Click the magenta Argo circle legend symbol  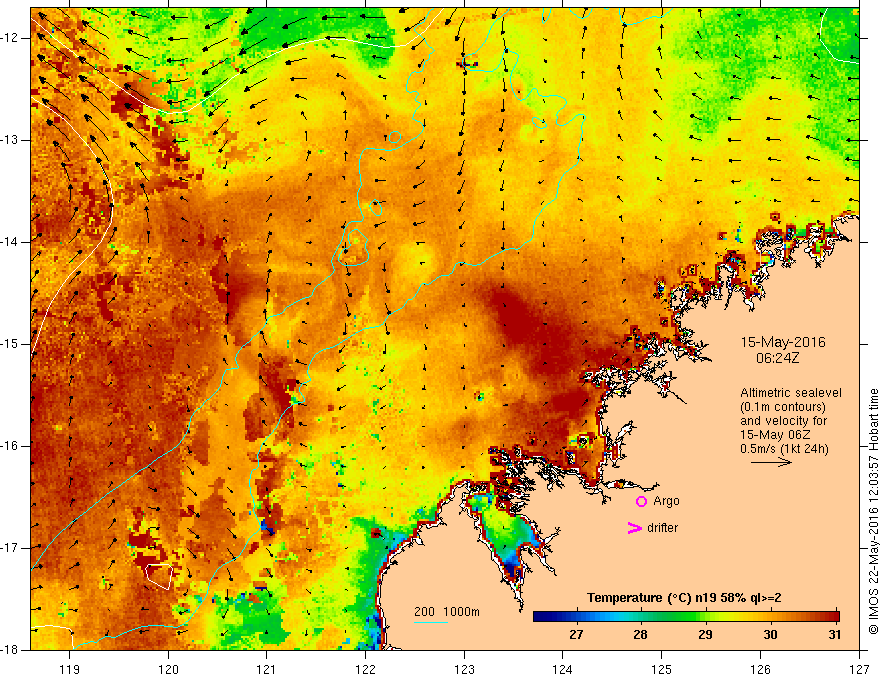coord(641,502)
